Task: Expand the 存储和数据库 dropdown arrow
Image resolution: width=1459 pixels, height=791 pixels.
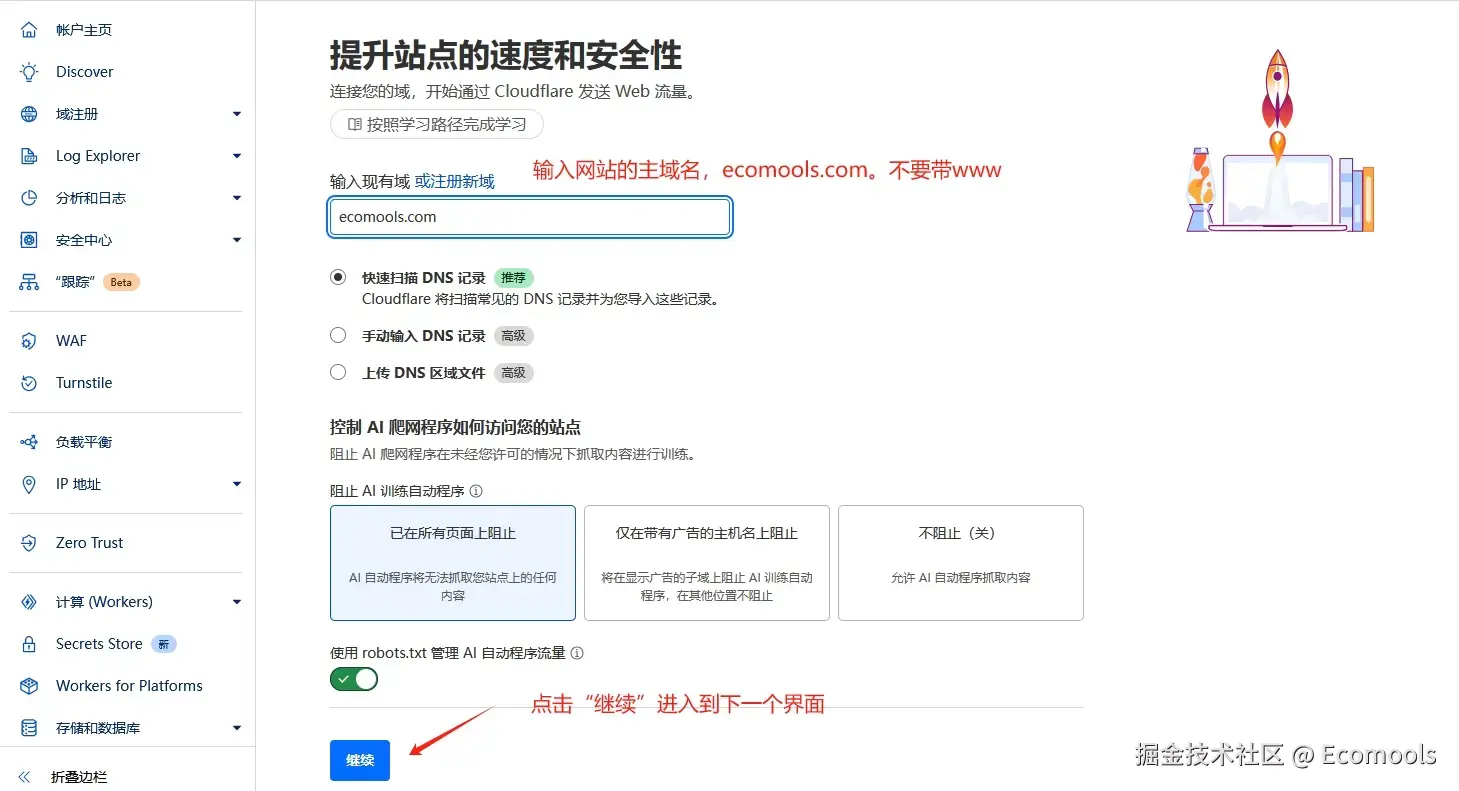Action: coord(237,728)
